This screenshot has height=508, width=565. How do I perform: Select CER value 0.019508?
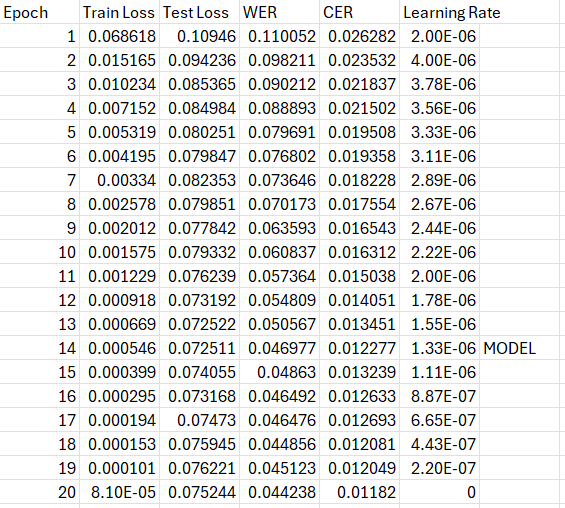click(359, 132)
